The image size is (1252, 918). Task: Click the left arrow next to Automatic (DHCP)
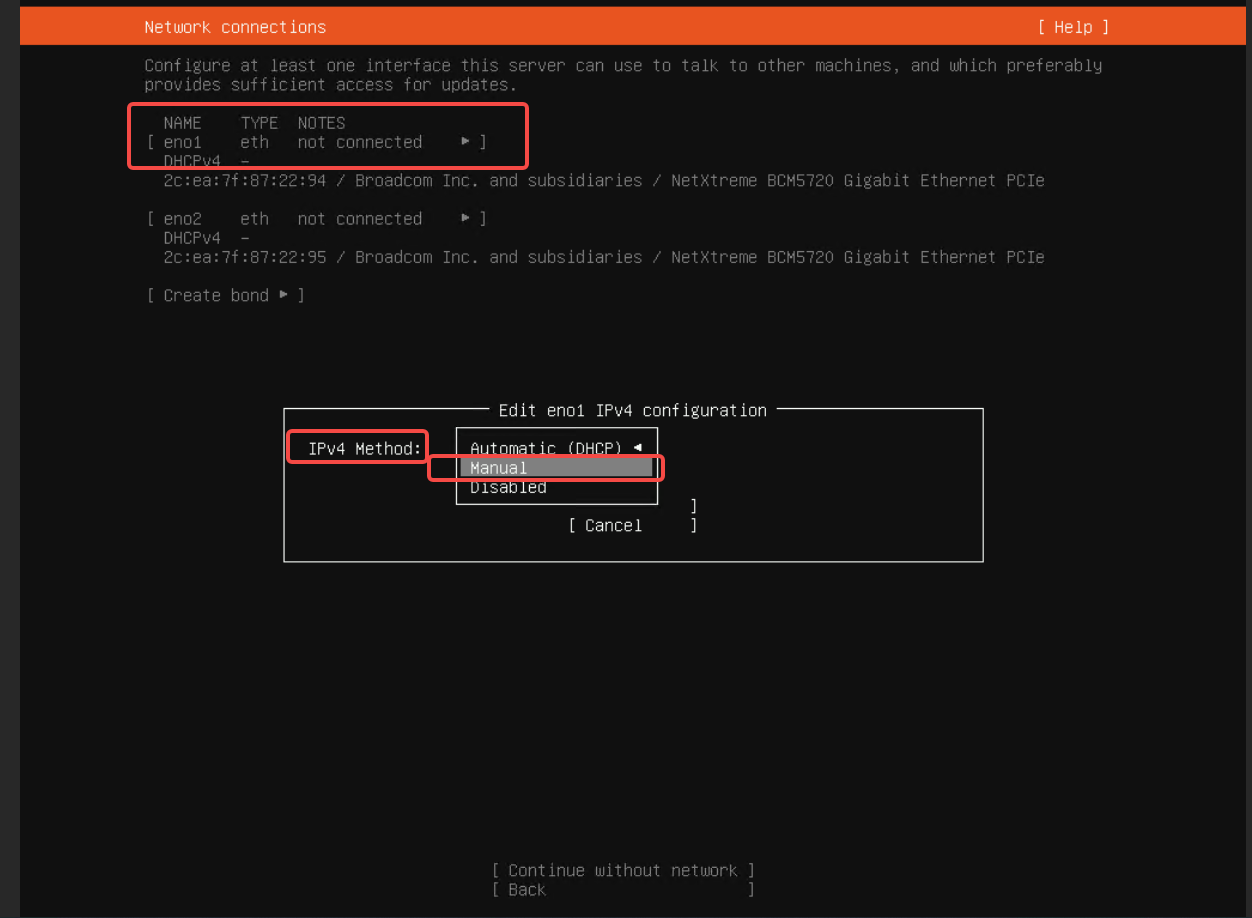click(x=638, y=448)
